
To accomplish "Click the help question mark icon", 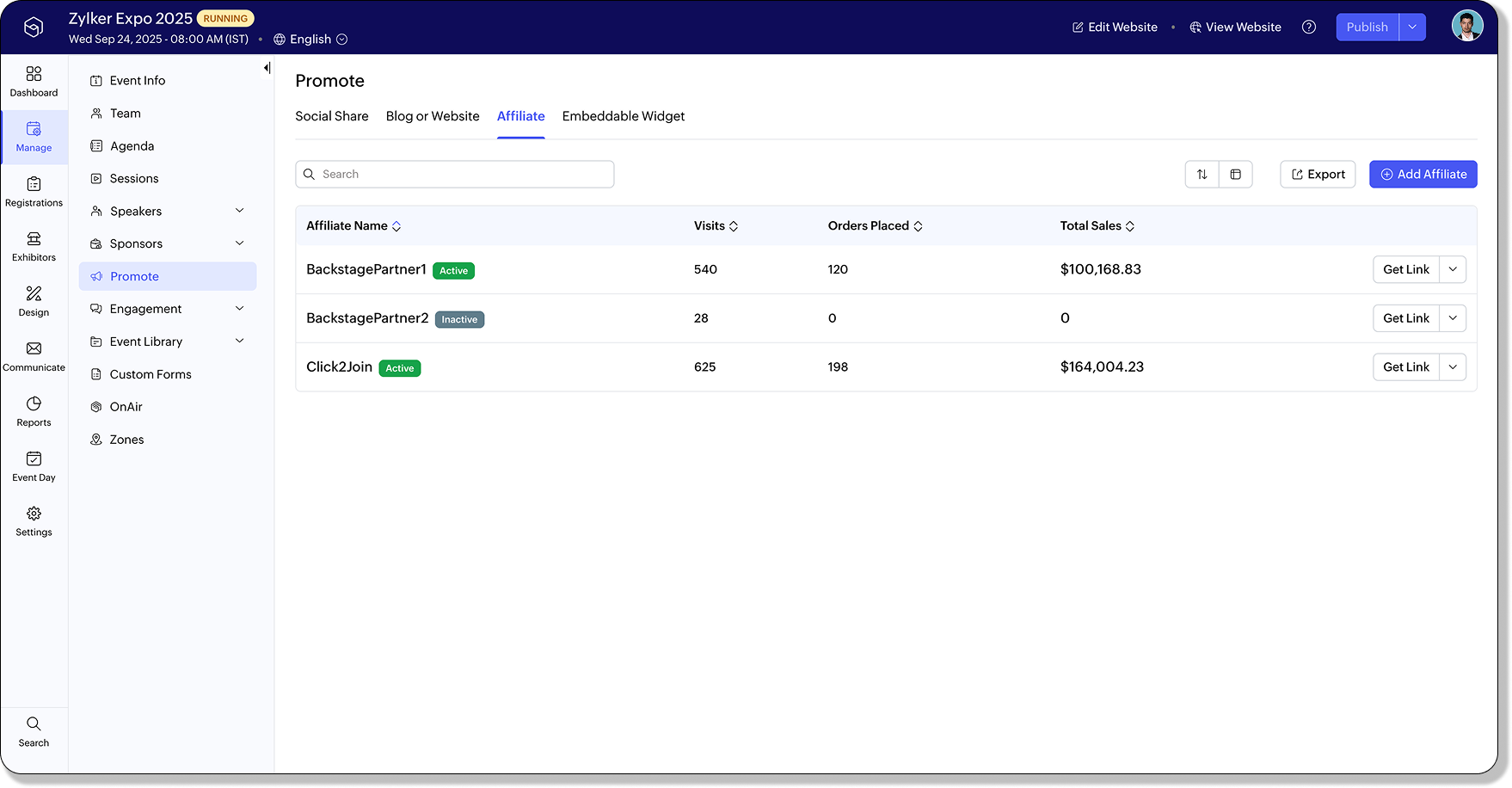I will (x=1308, y=28).
